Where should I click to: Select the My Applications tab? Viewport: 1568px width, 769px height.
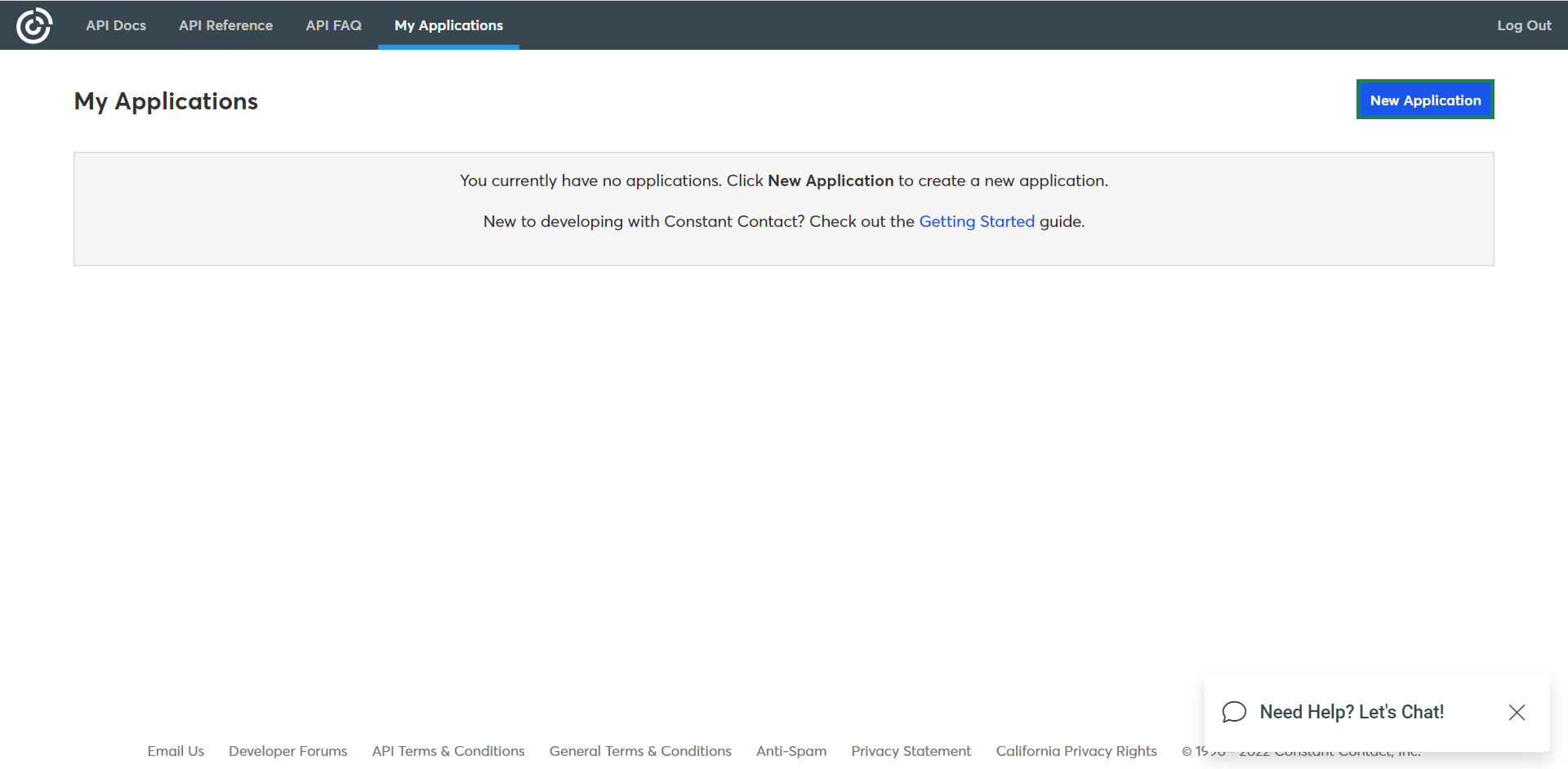point(448,25)
